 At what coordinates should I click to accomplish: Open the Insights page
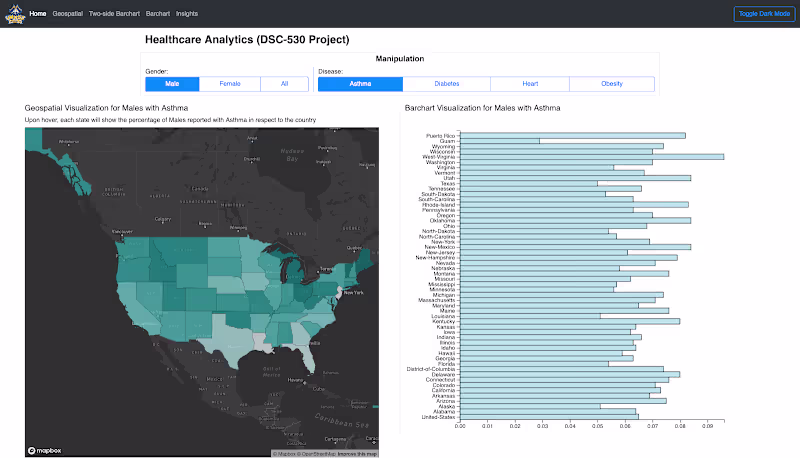coord(187,14)
